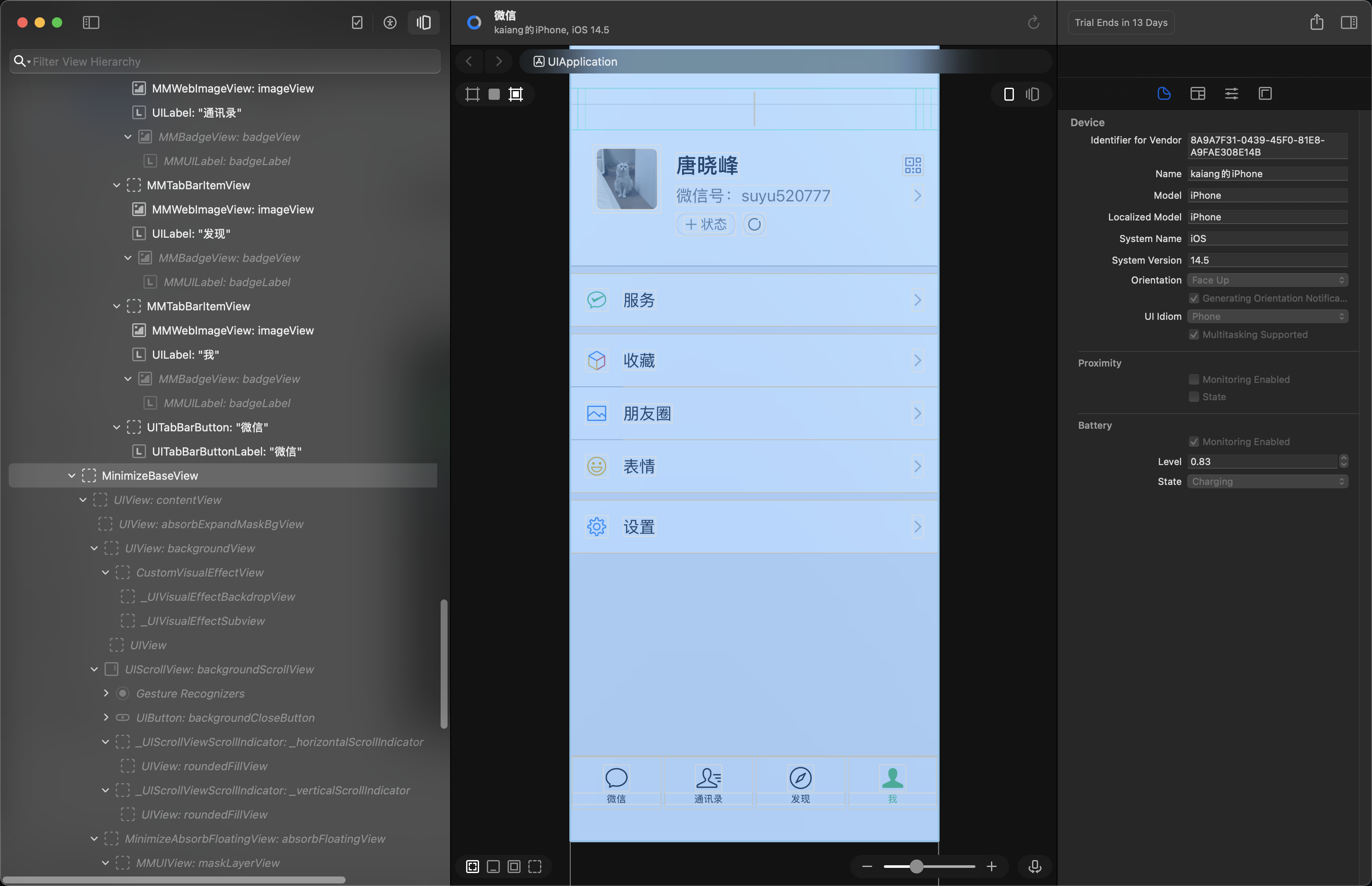This screenshot has height=886, width=1372.
Task: Collapse MinimizeAbsorbFloatingView node
Action: pyautogui.click(x=94, y=839)
